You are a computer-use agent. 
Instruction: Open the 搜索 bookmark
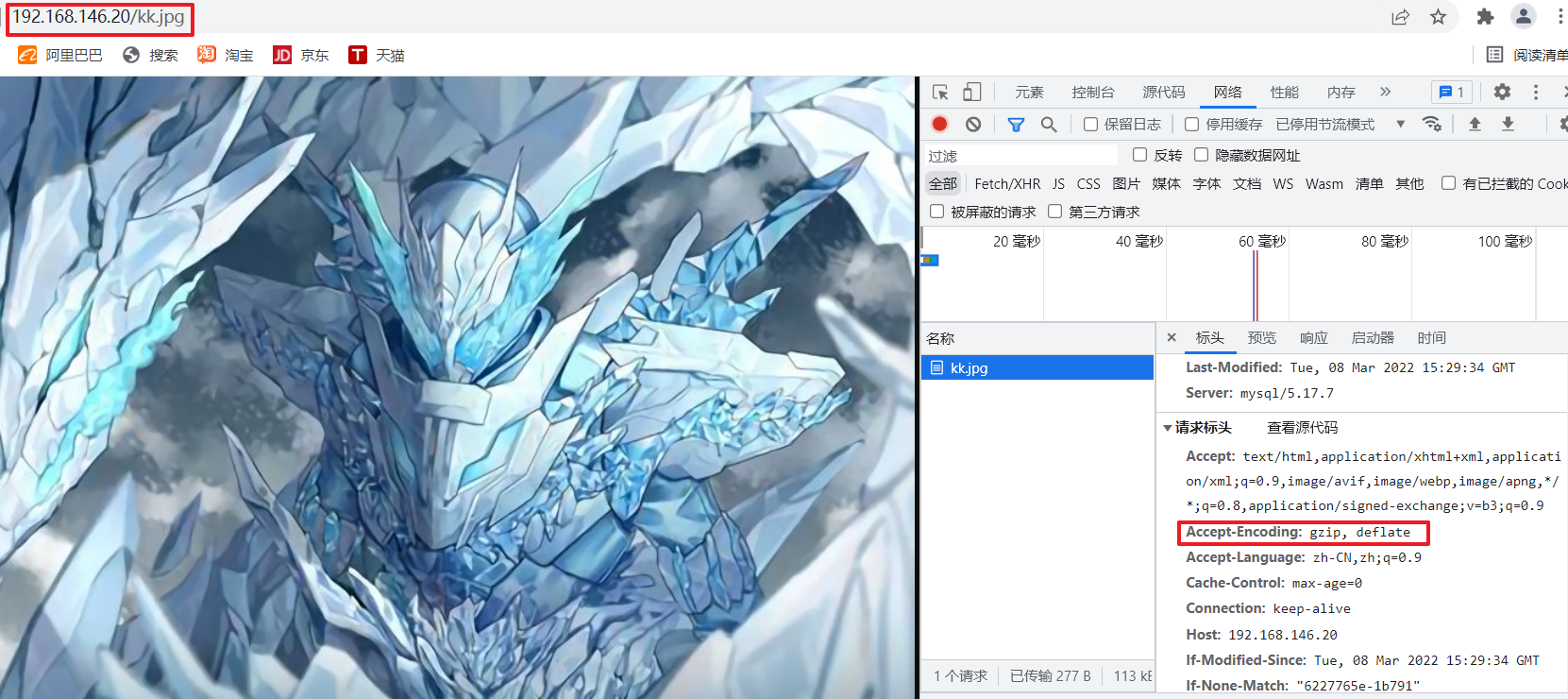[x=151, y=55]
